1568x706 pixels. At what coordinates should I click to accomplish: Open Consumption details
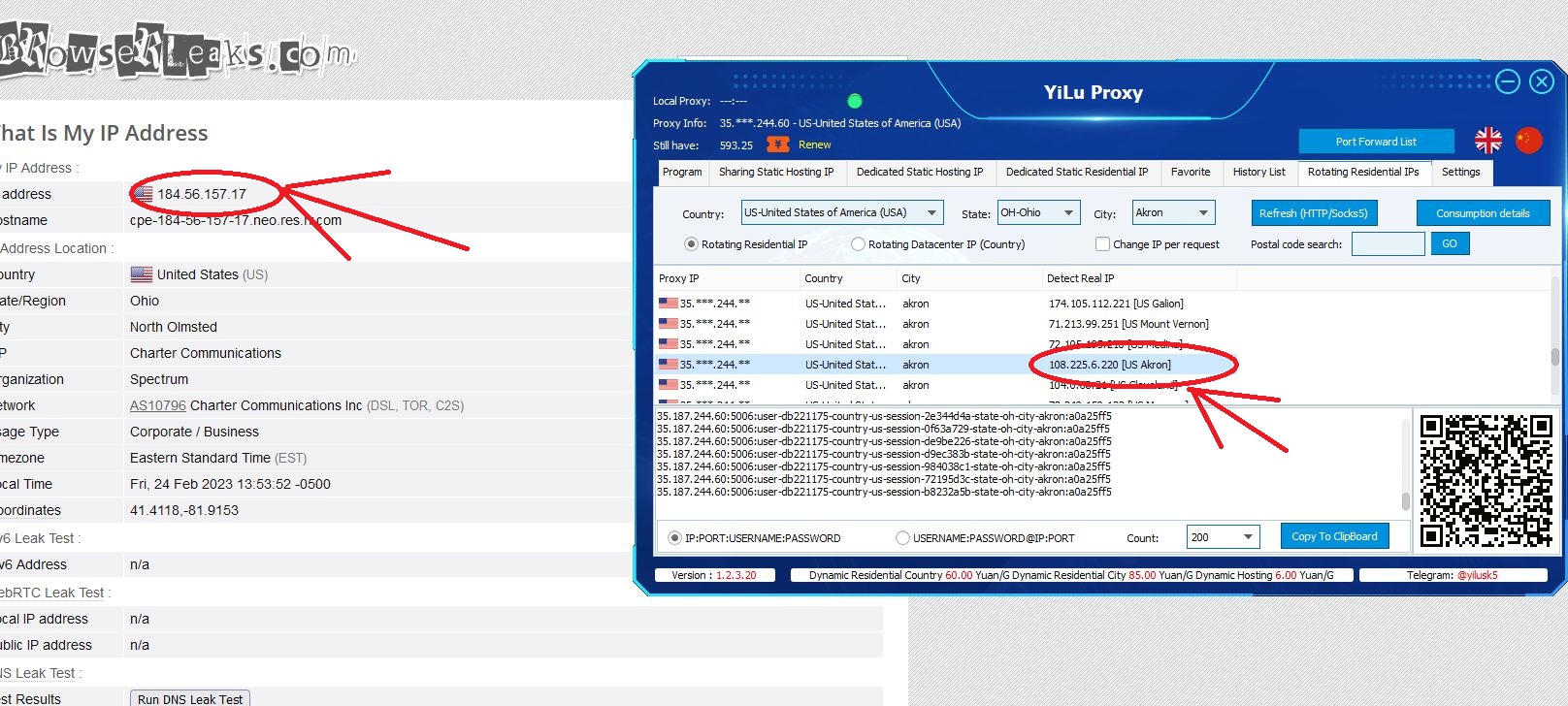pyautogui.click(x=1483, y=213)
